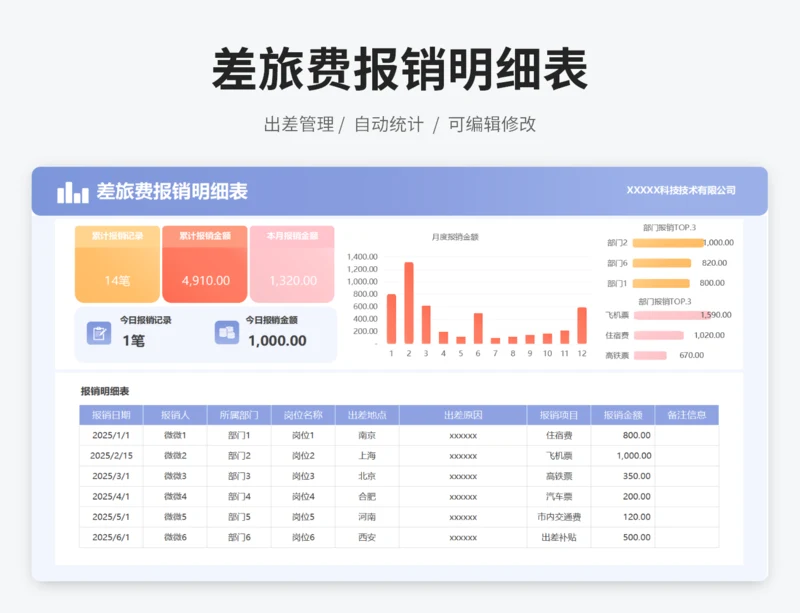
Task: Click date cell 2025/5/1
Action: coord(111,517)
